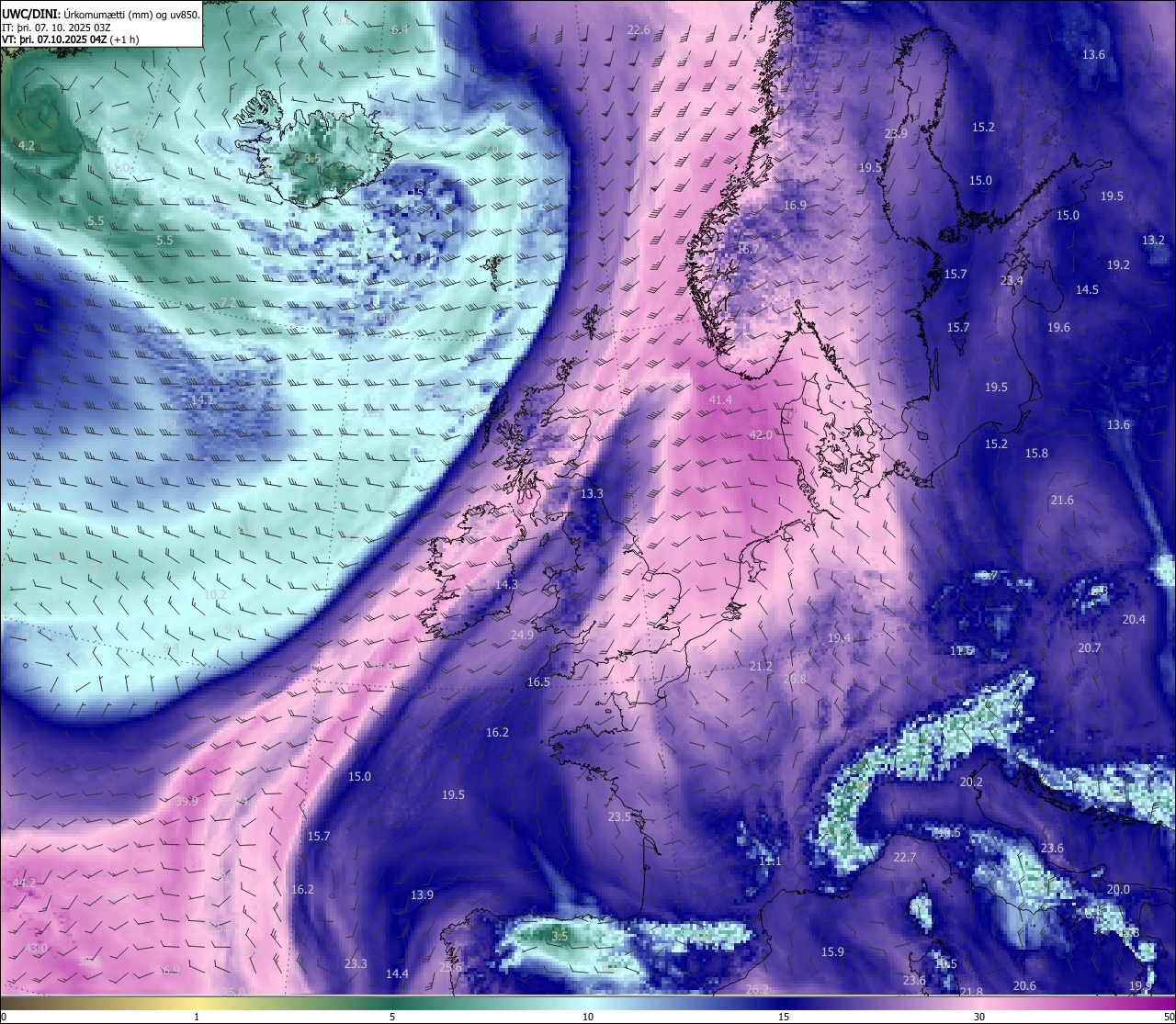Click the UWC/DINI title line in the header
The image size is (1176, 1024).
pyautogui.click(x=100, y=14)
